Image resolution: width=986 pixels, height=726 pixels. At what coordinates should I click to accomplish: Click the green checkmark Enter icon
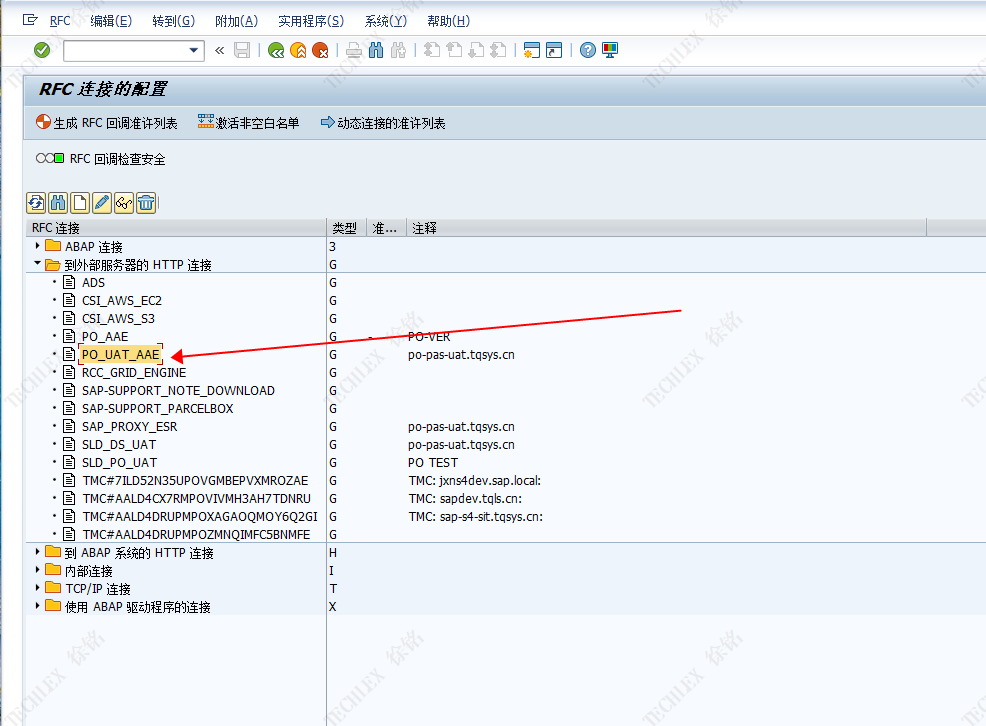[42, 50]
